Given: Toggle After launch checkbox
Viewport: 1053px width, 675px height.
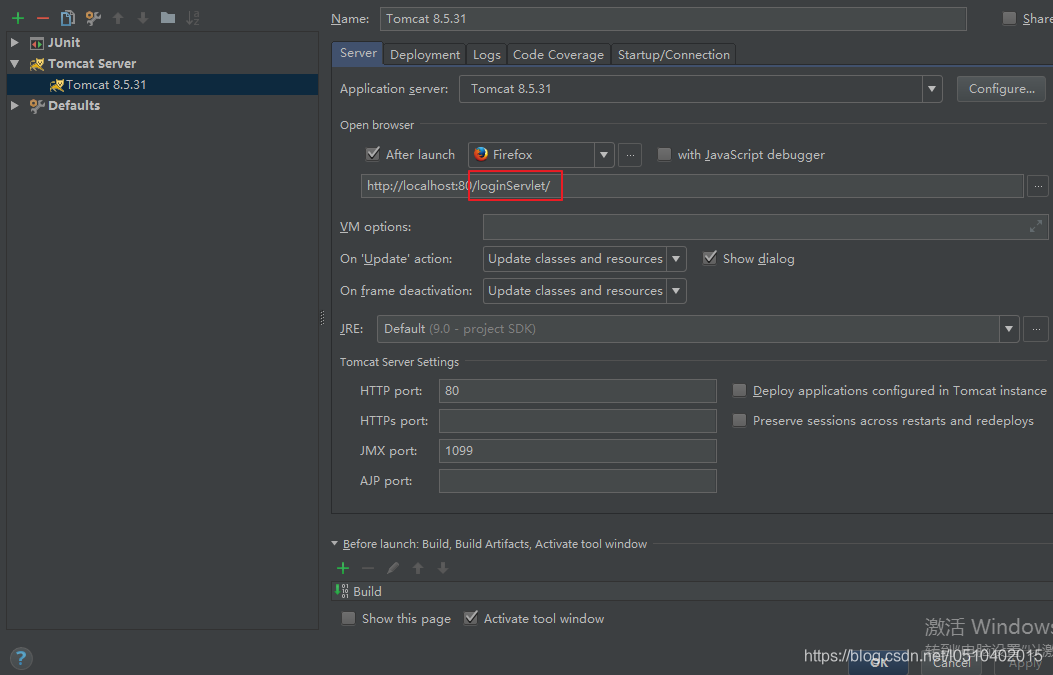Looking at the screenshot, I should click(x=373, y=154).
